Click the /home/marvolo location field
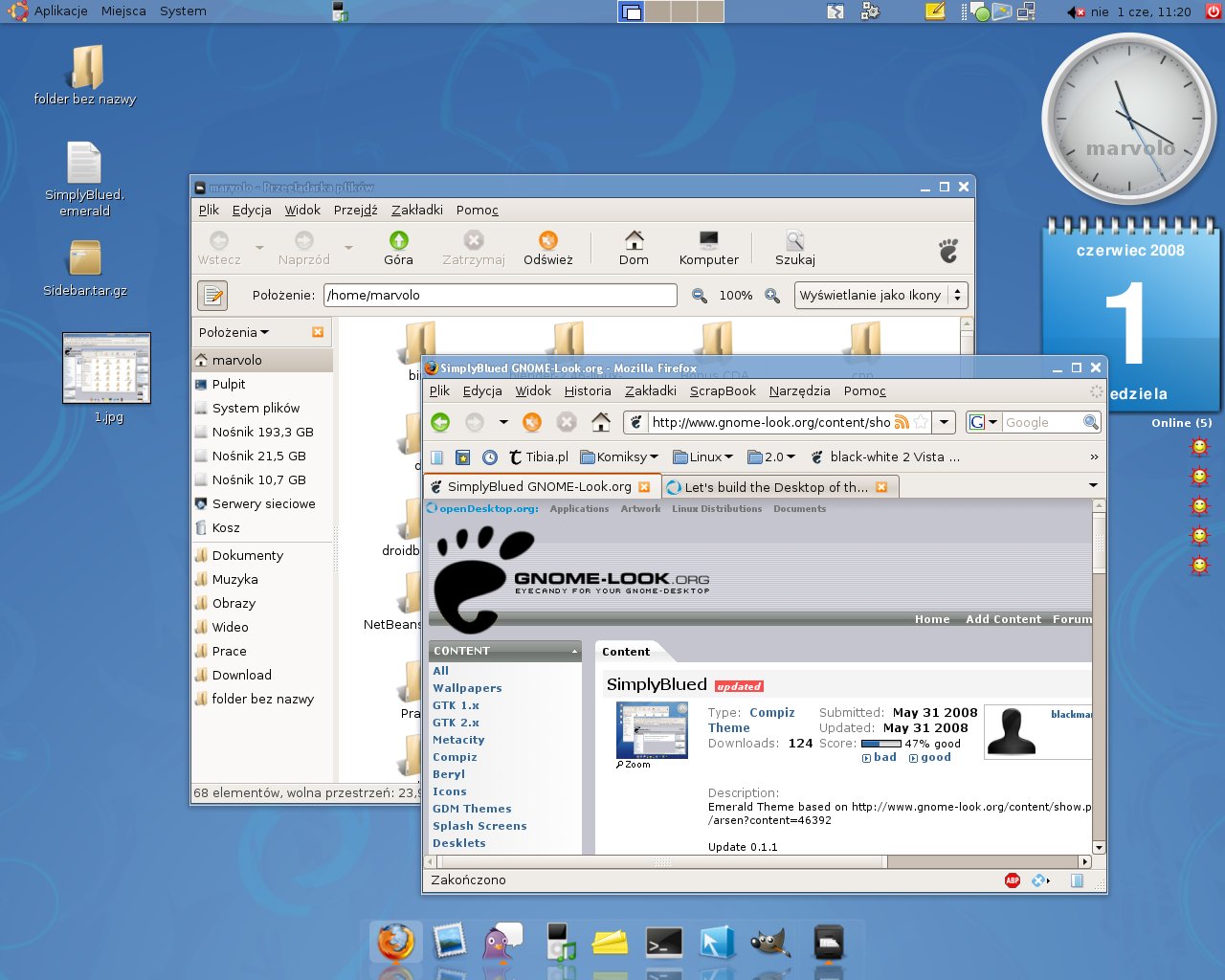1225x980 pixels. (501, 296)
